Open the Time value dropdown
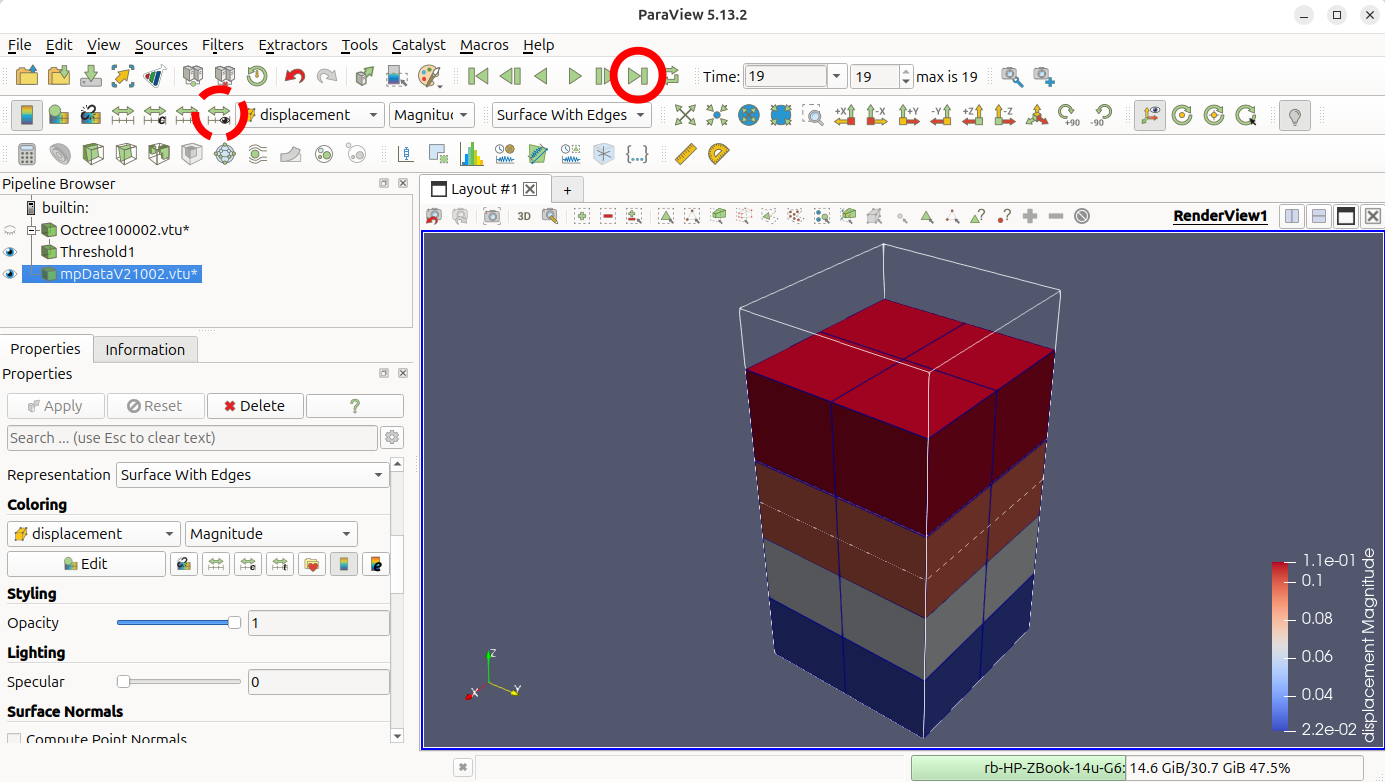The height and width of the screenshot is (782, 1385). coord(837,76)
